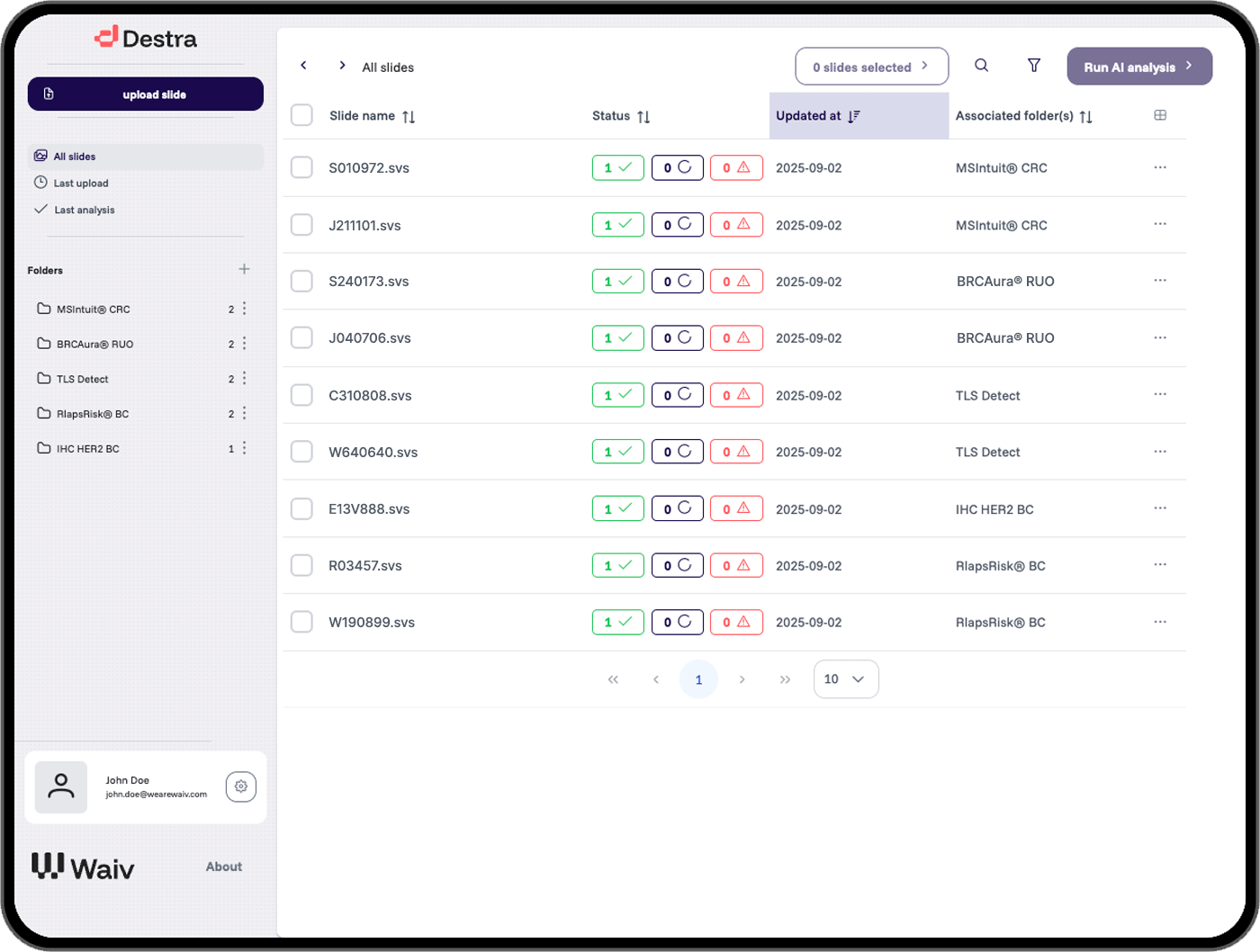
Task: Select the All slides sidebar icon
Action: coord(41,156)
